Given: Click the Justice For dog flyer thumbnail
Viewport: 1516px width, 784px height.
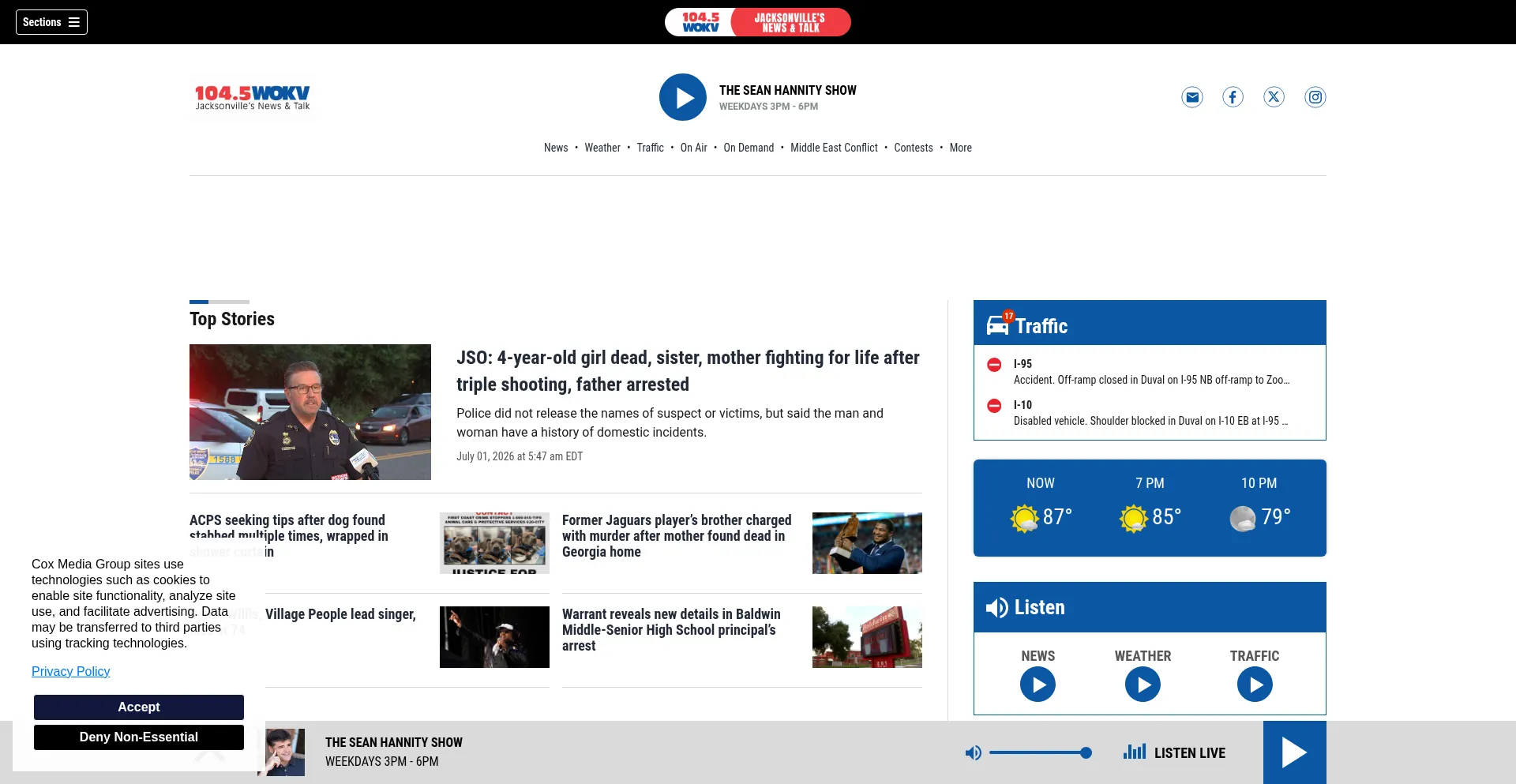Looking at the screenshot, I should coord(494,543).
